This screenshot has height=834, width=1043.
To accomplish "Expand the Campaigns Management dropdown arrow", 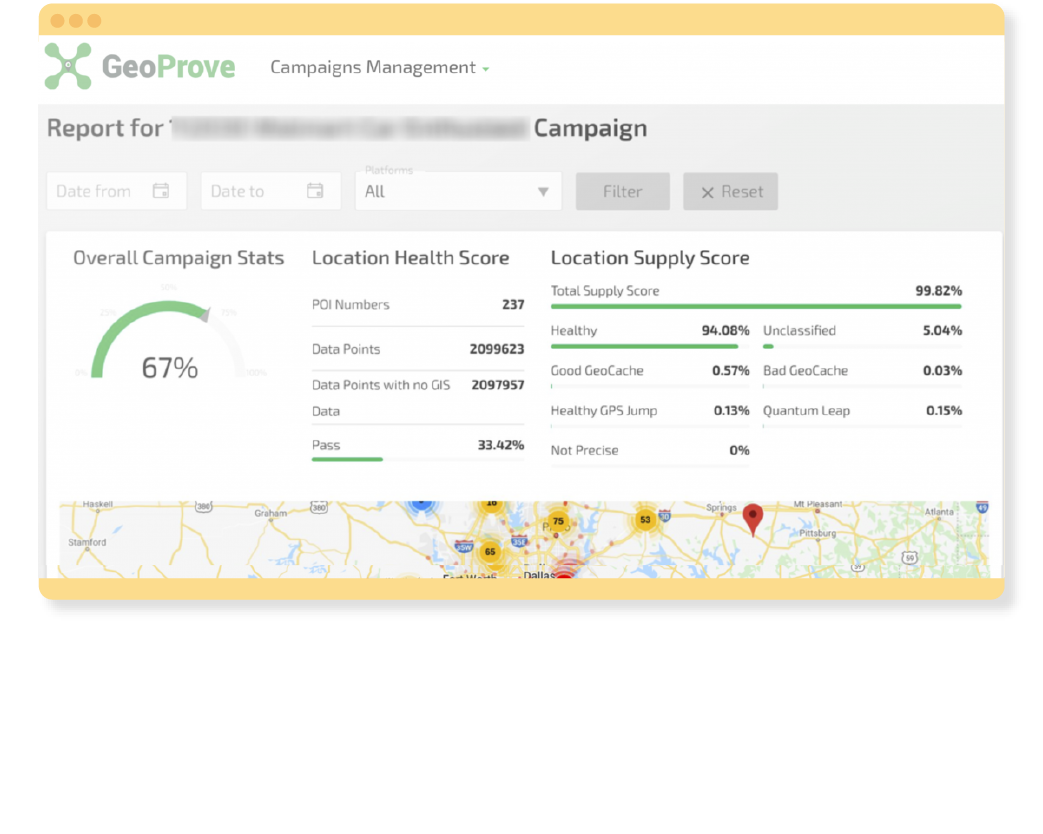I will tap(486, 69).
